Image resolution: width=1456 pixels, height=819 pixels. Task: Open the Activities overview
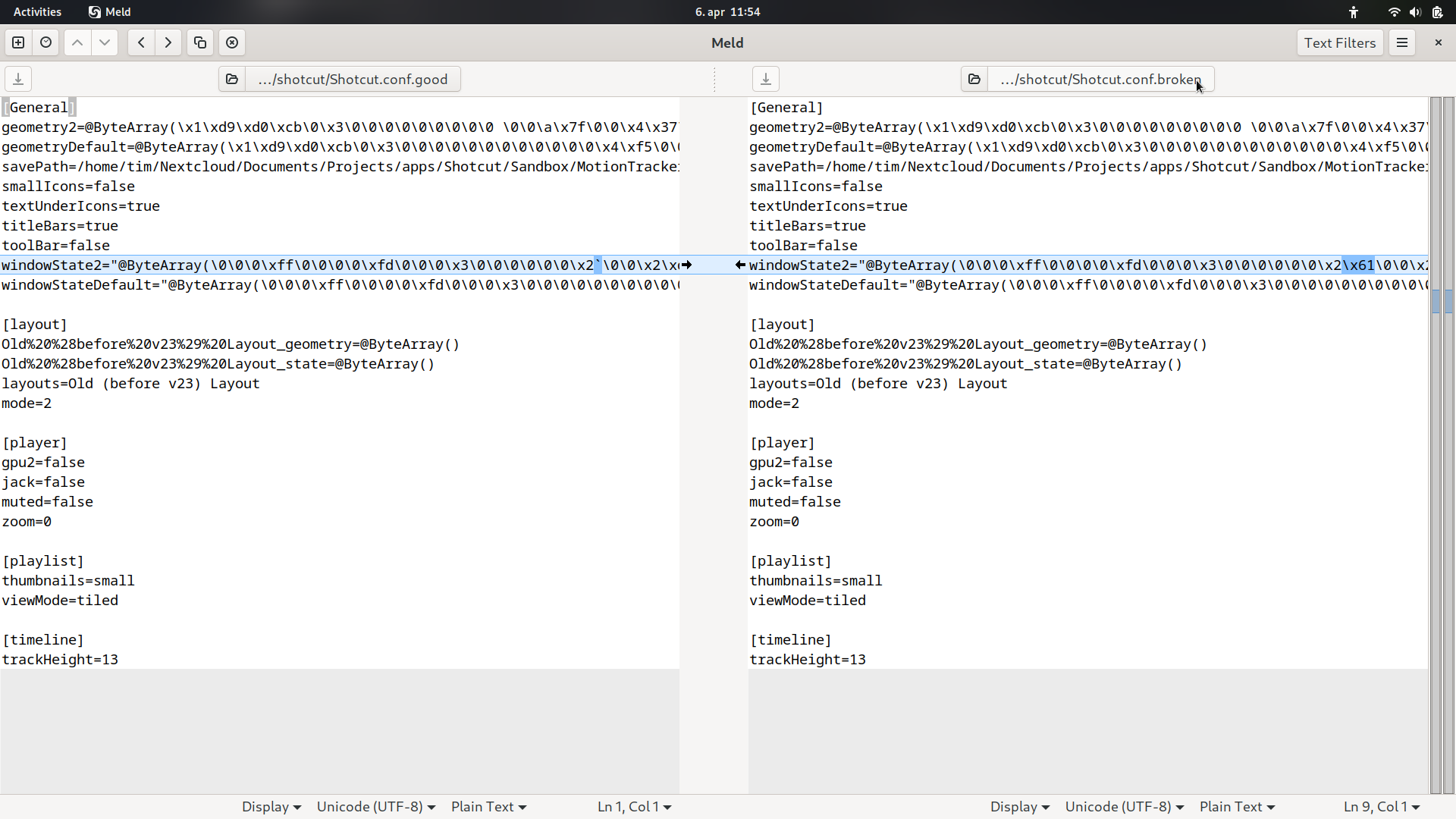[36, 11]
